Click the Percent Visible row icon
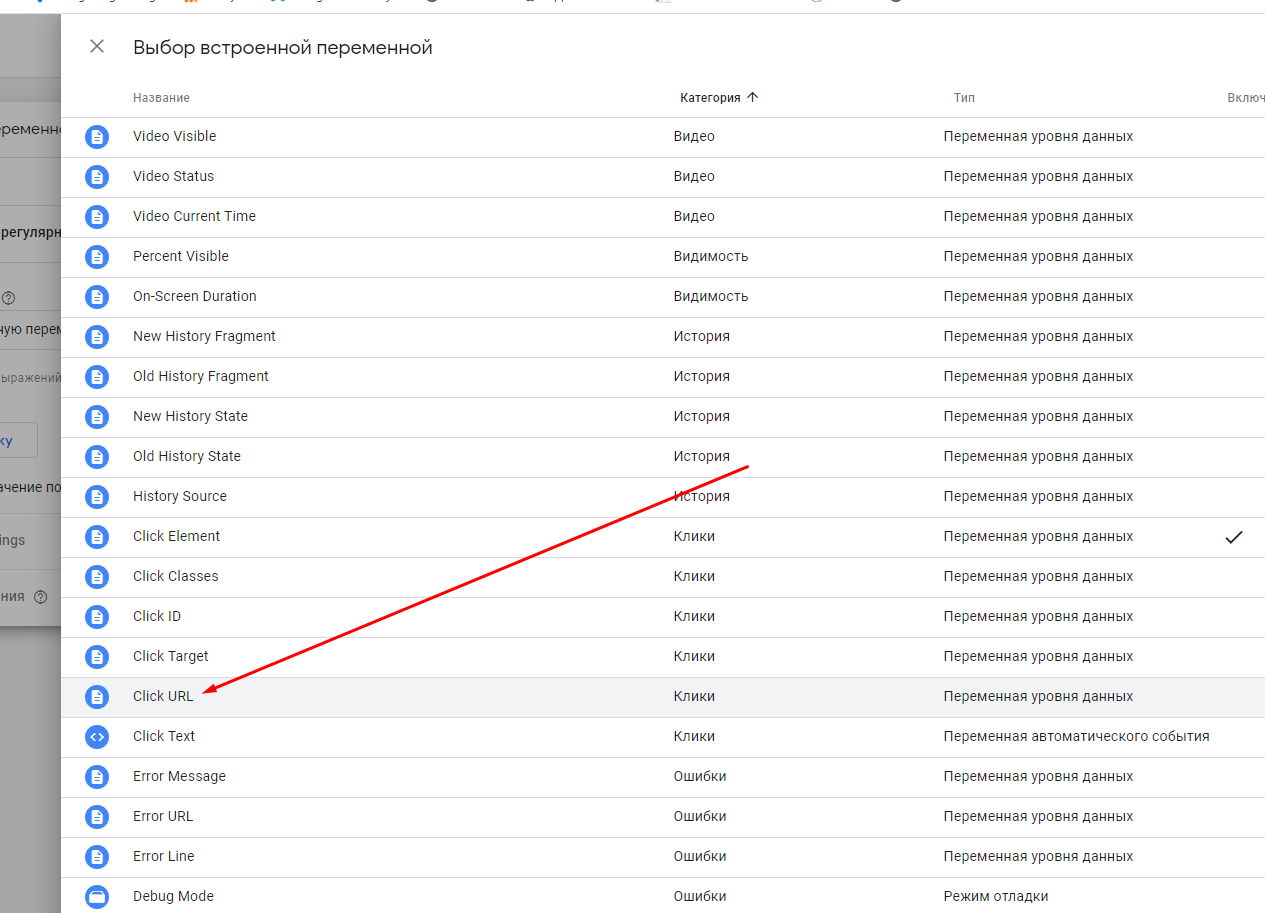Viewport: 1265px width, 913px height. [x=96, y=257]
